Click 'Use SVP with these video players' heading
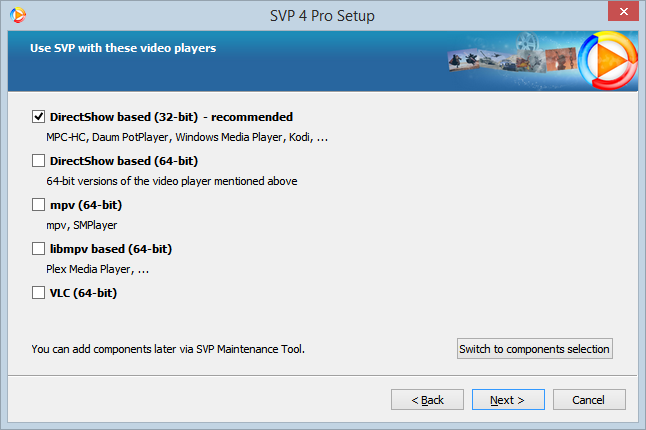 point(123,47)
